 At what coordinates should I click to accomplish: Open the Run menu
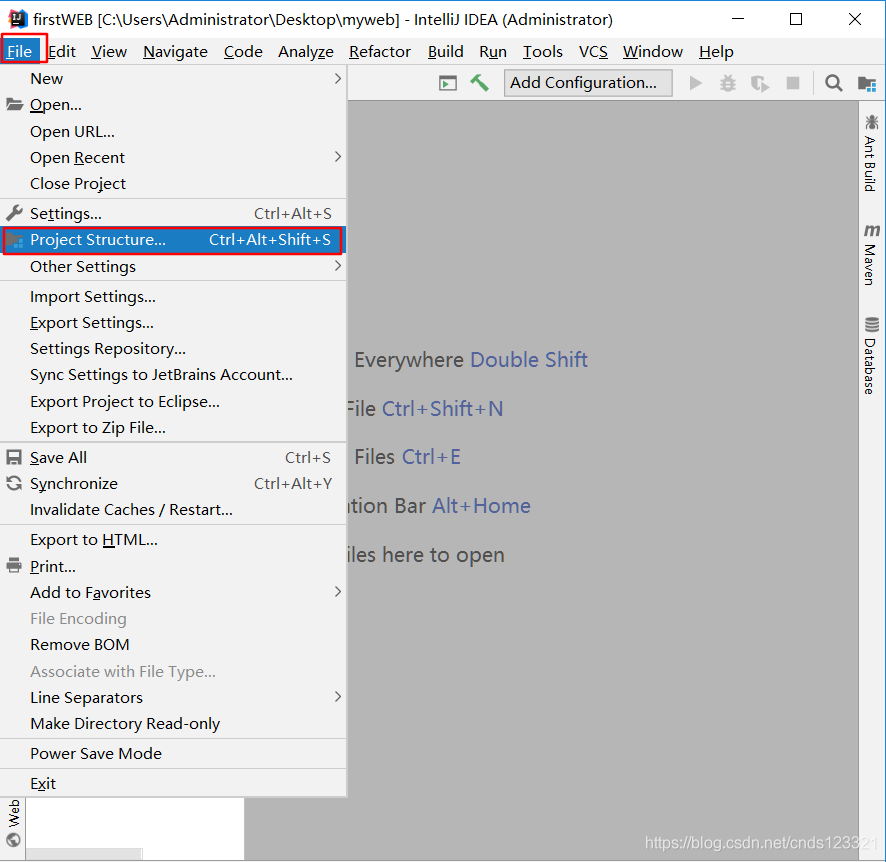click(493, 51)
